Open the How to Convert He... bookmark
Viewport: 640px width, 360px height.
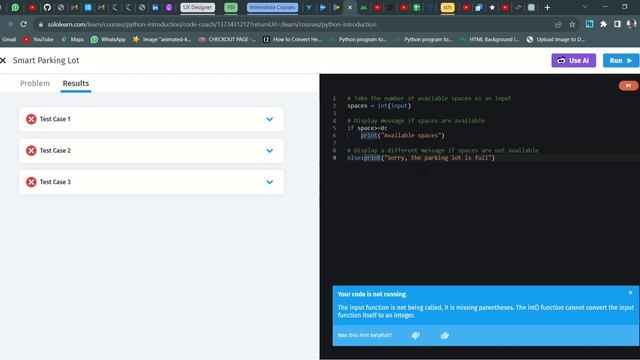pos(293,39)
